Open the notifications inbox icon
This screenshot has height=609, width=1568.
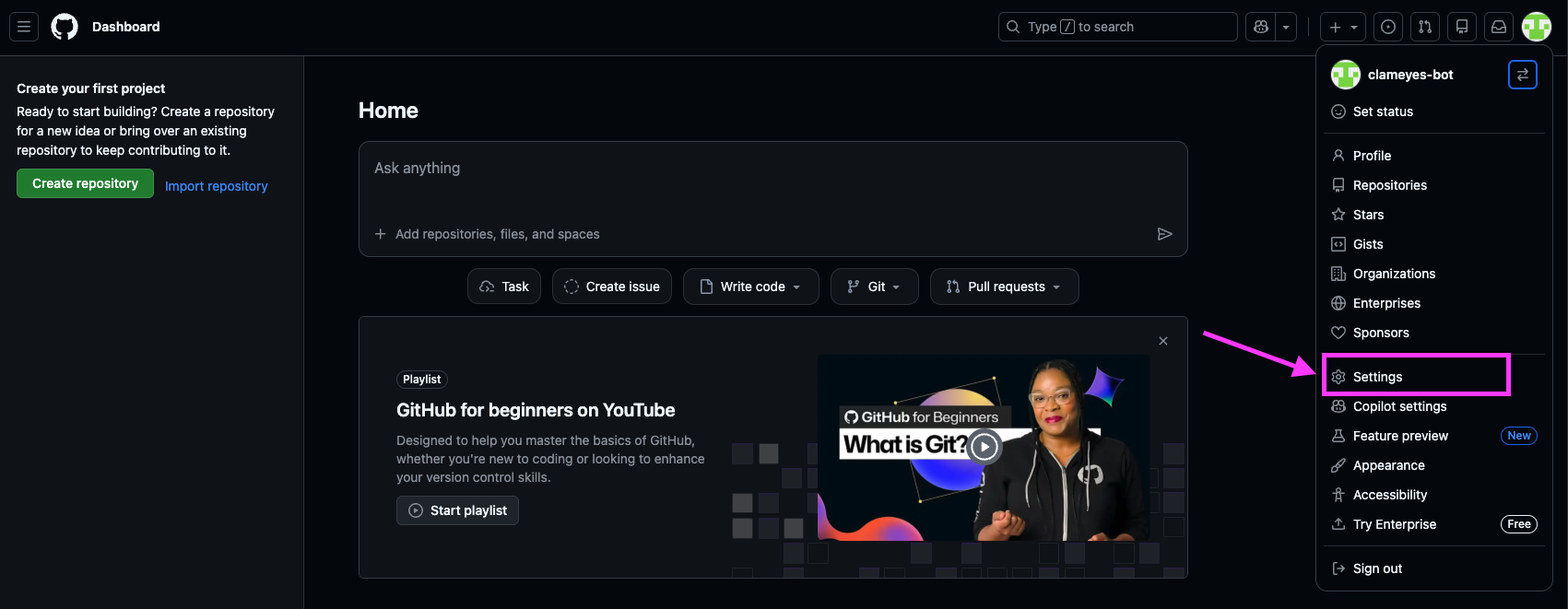click(x=1499, y=27)
